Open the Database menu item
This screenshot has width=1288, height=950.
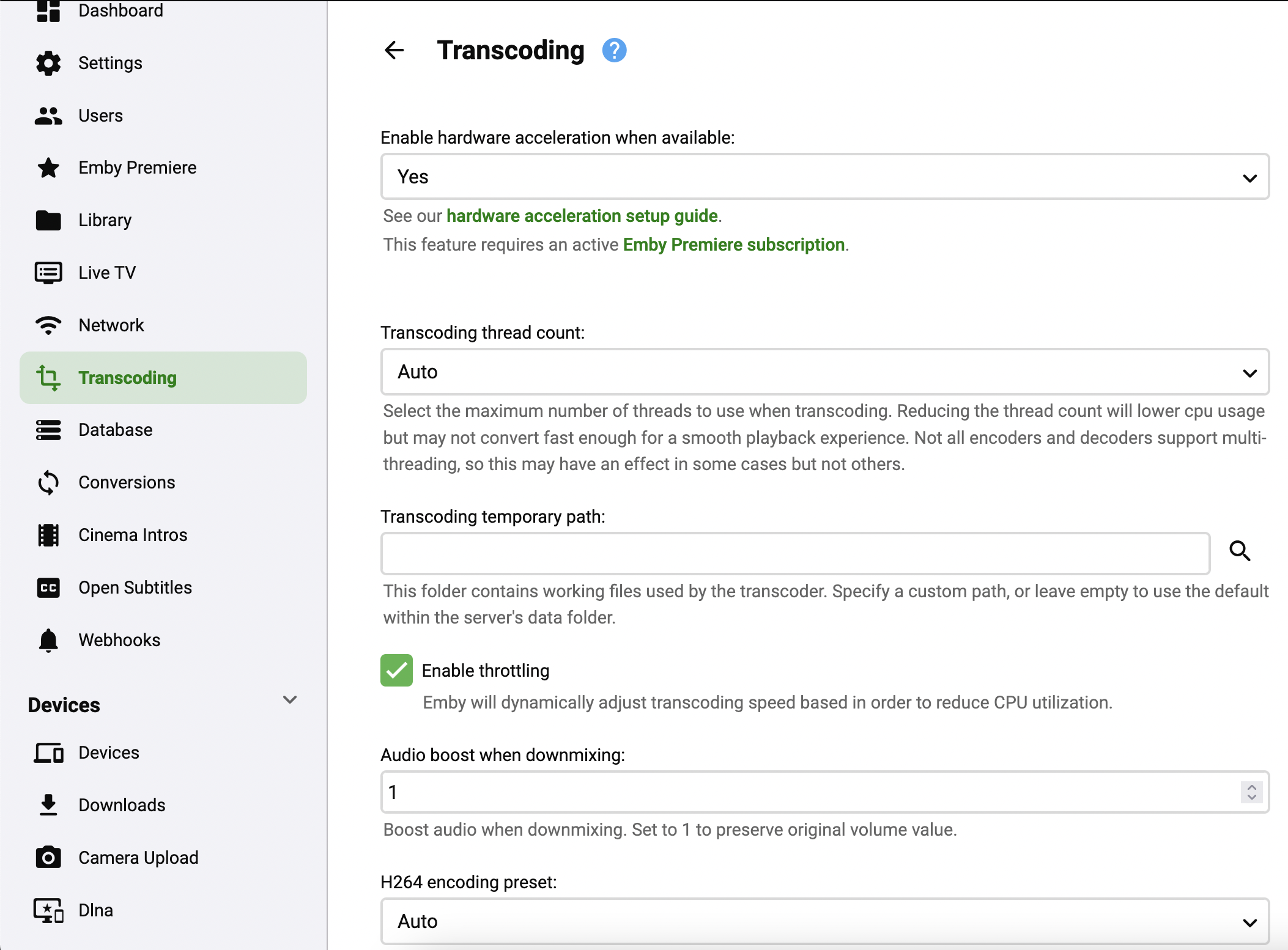pos(116,430)
